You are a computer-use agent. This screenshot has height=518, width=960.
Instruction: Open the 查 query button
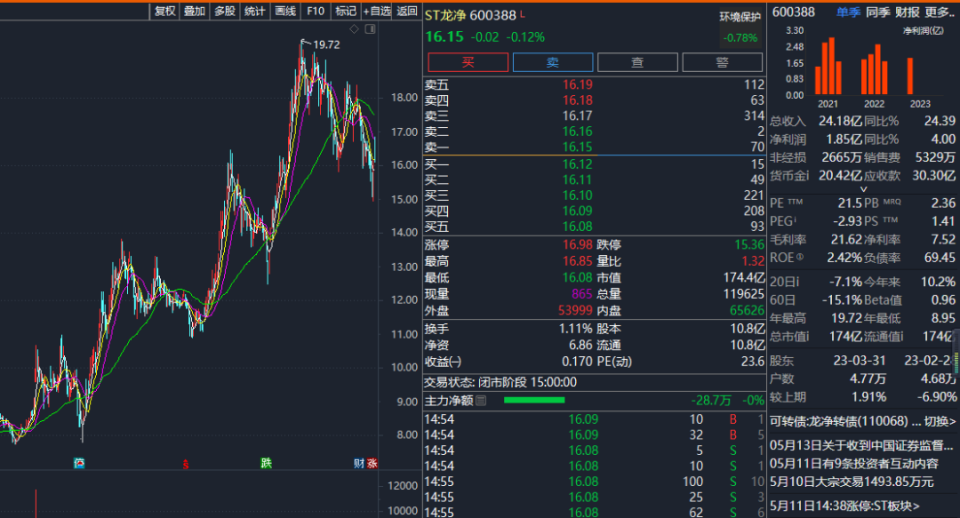(x=637, y=62)
